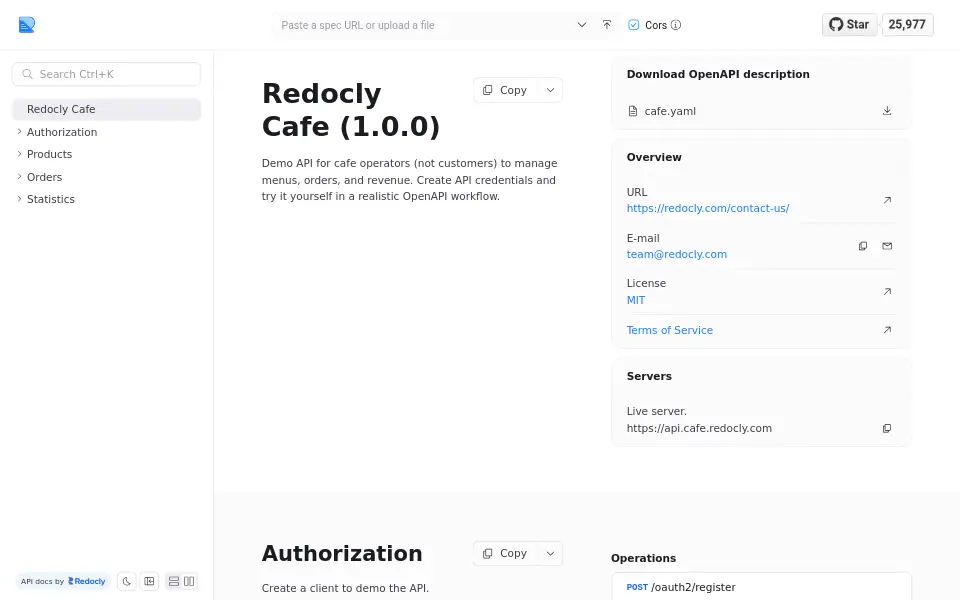The height and width of the screenshot is (600, 960).
Task: Click the cafe.yaml file name
Action: click(670, 111)
